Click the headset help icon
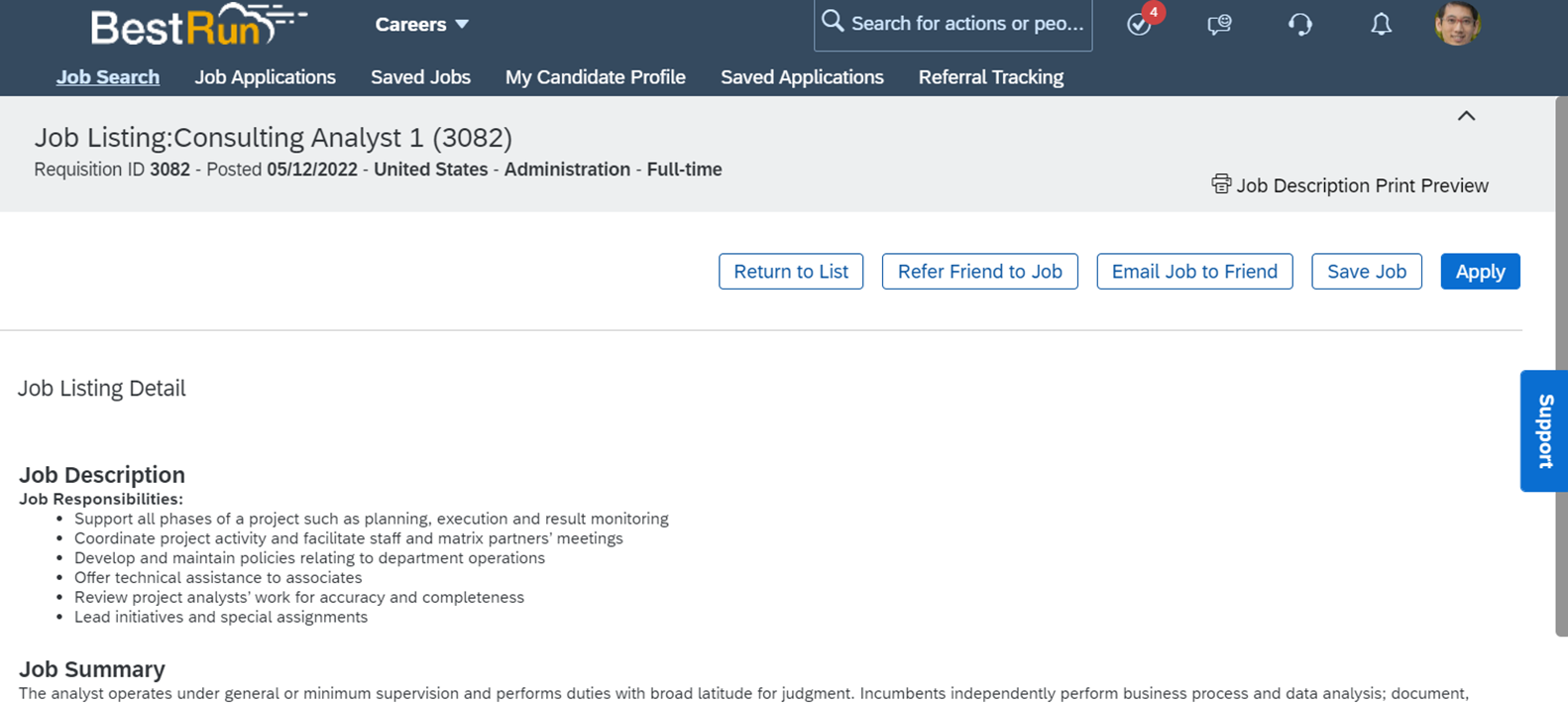 pos(1300,25)
